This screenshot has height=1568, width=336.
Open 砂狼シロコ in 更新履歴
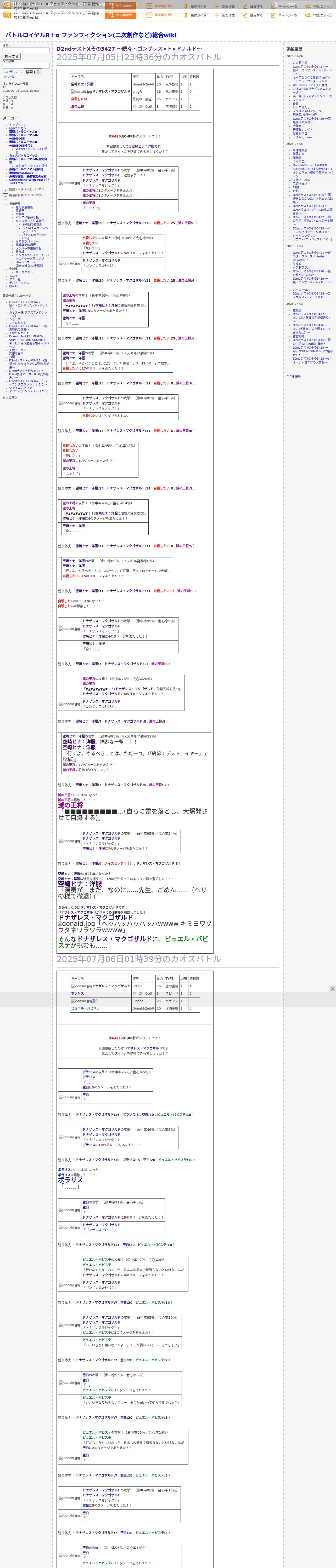(x=300, y=133)
